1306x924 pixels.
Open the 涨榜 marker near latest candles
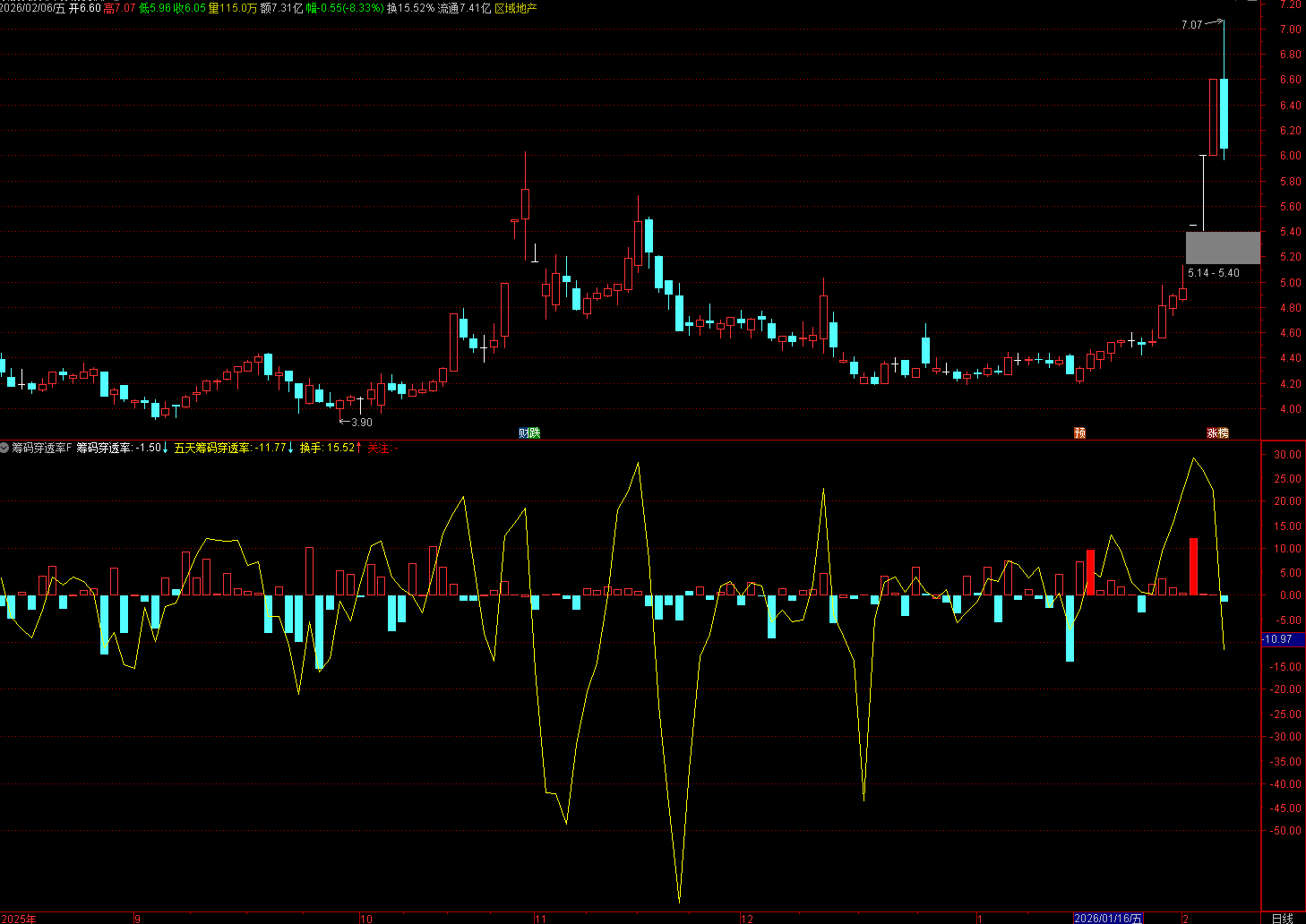[1217, 433]
